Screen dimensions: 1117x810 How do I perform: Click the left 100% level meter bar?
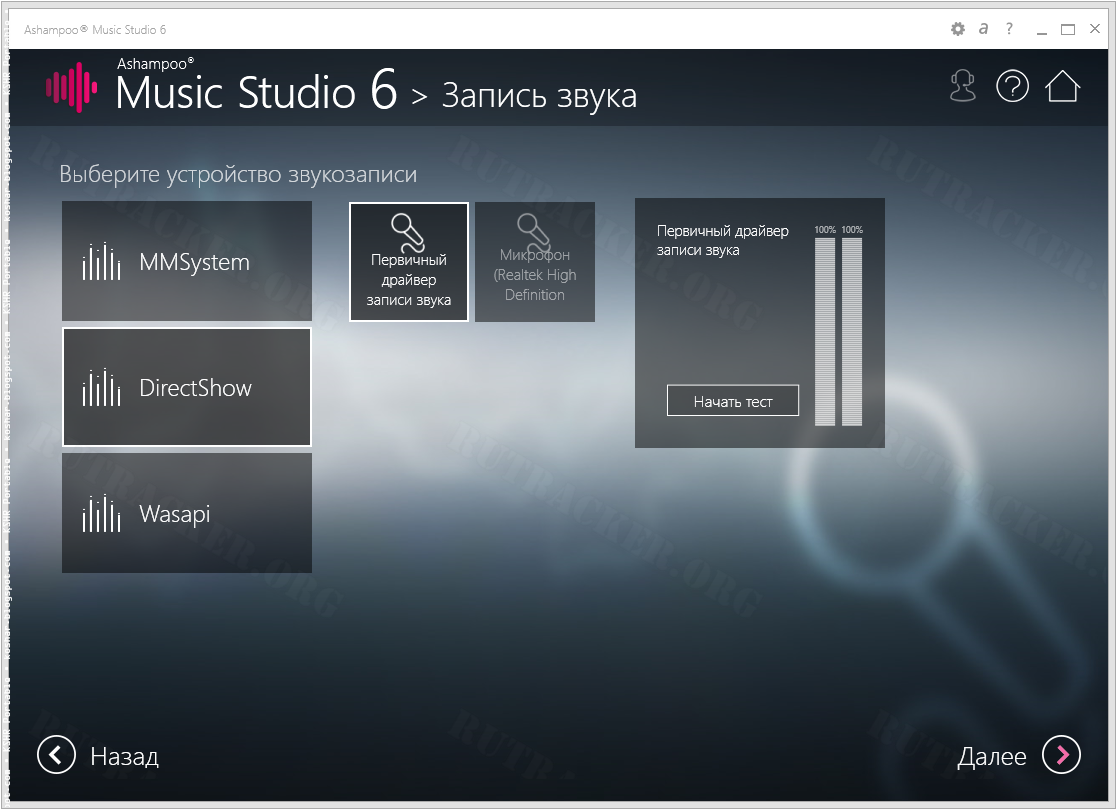(x=825, y=331)
